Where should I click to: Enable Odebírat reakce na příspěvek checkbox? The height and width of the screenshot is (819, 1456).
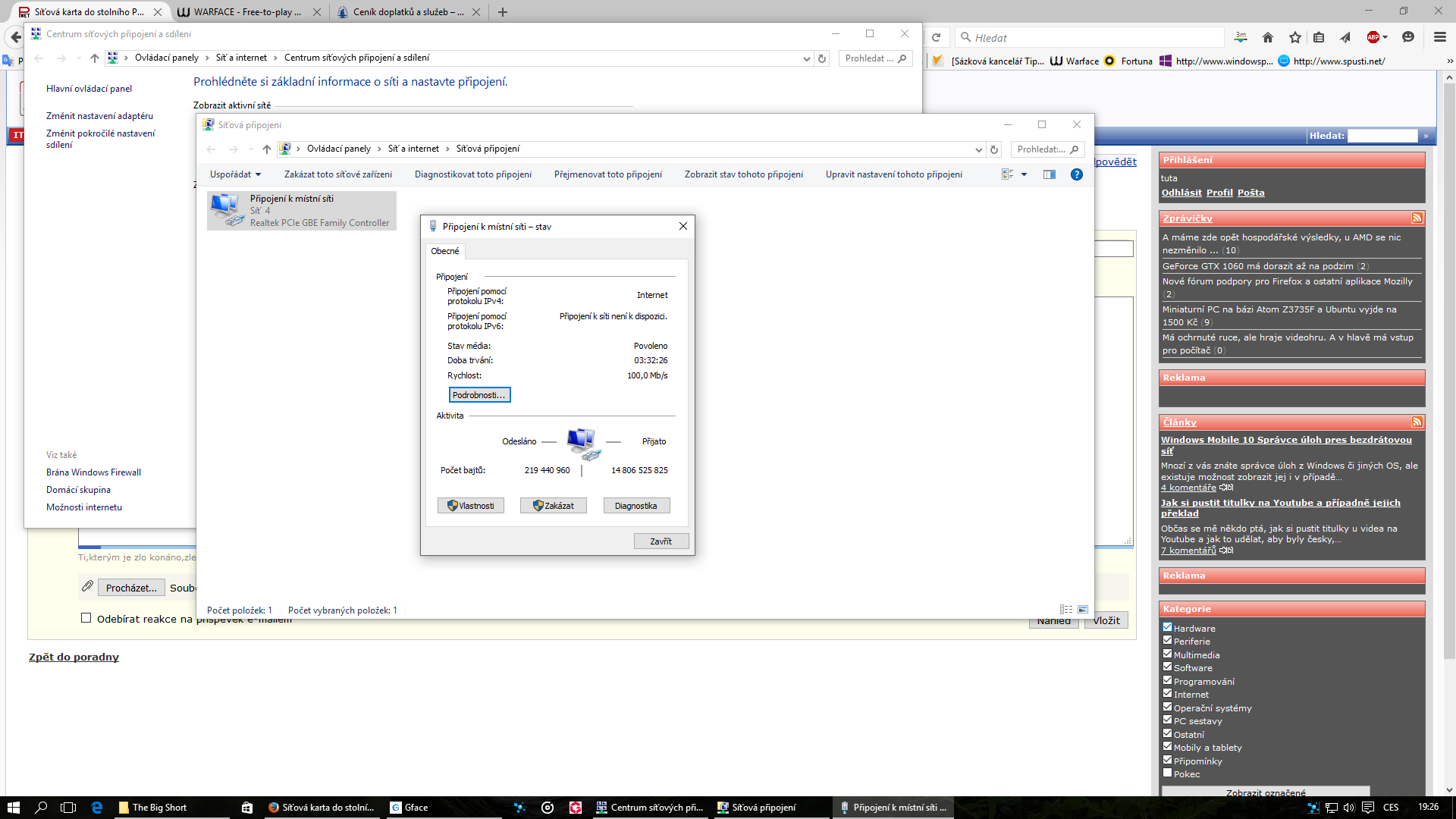pos(86,618)
